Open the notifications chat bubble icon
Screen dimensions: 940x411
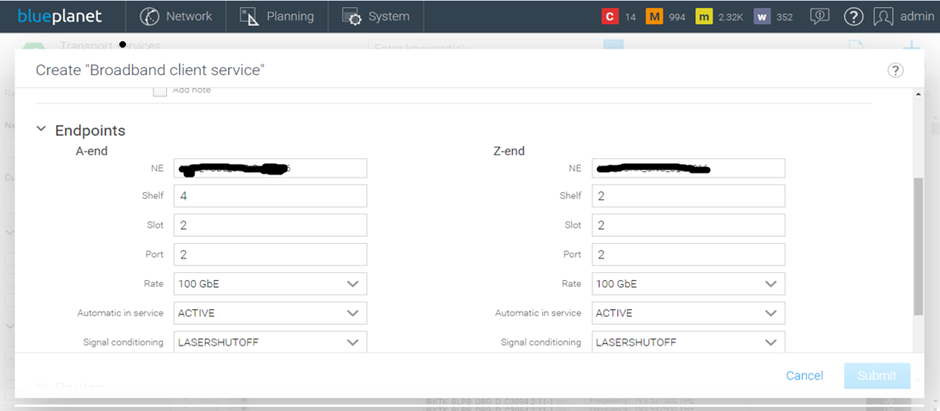click(x=819, y=16)
